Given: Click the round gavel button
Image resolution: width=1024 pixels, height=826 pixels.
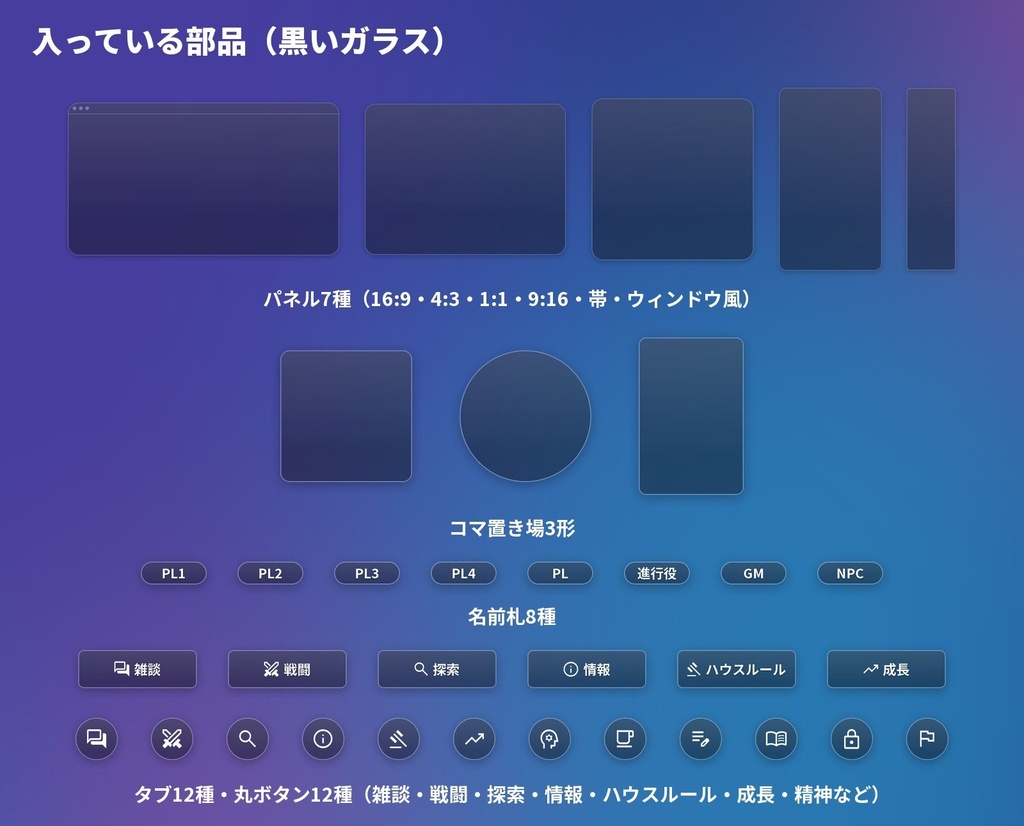Looking at the screenshot, I should [x=398, y=739].
